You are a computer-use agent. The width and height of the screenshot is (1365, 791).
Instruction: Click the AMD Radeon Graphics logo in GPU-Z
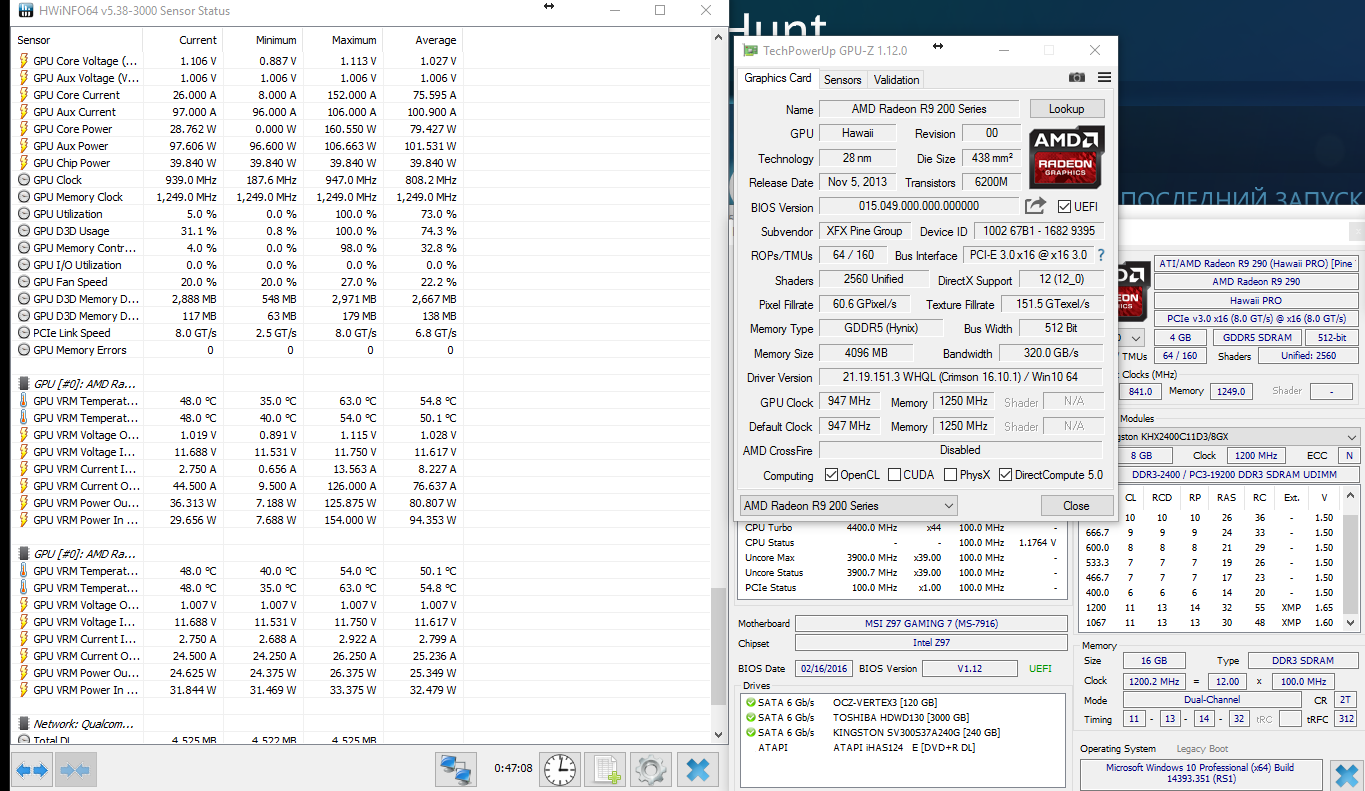(x=1066, y=156)
